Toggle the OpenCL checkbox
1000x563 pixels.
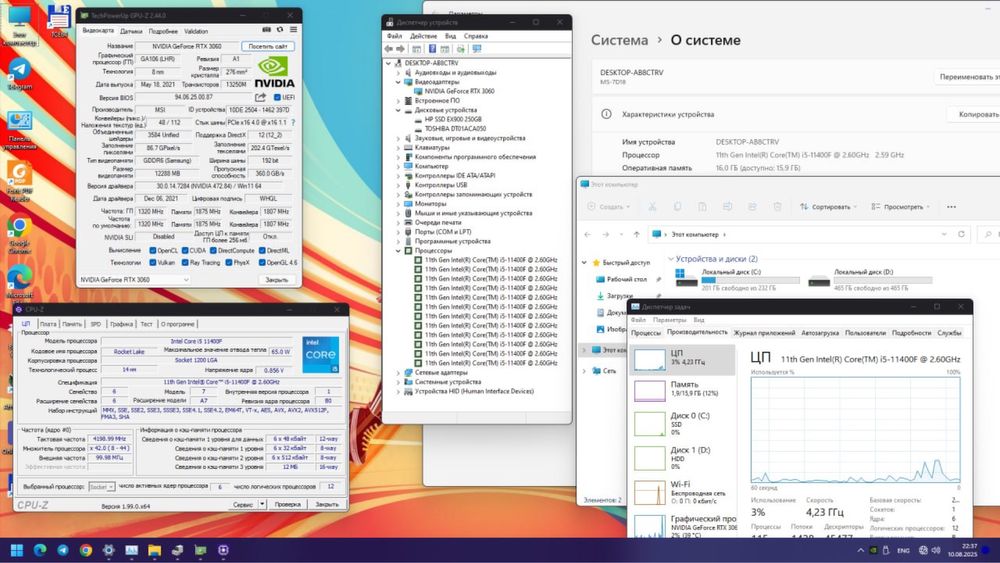tap(152, 251)
